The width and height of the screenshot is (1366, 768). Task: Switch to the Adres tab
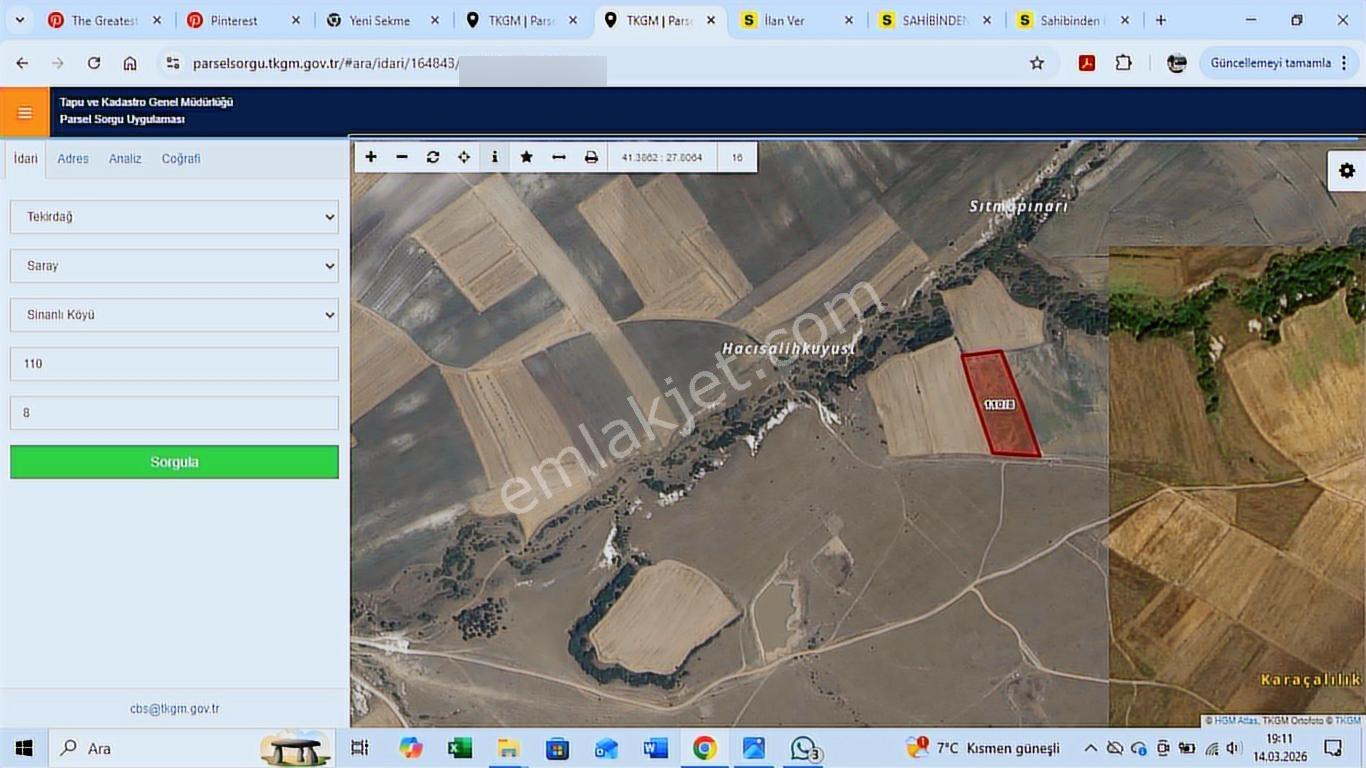(73, 159)
